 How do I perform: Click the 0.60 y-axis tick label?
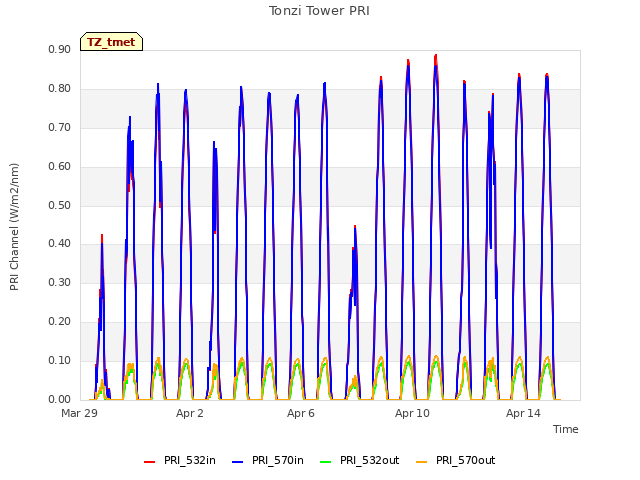point(60,167)
